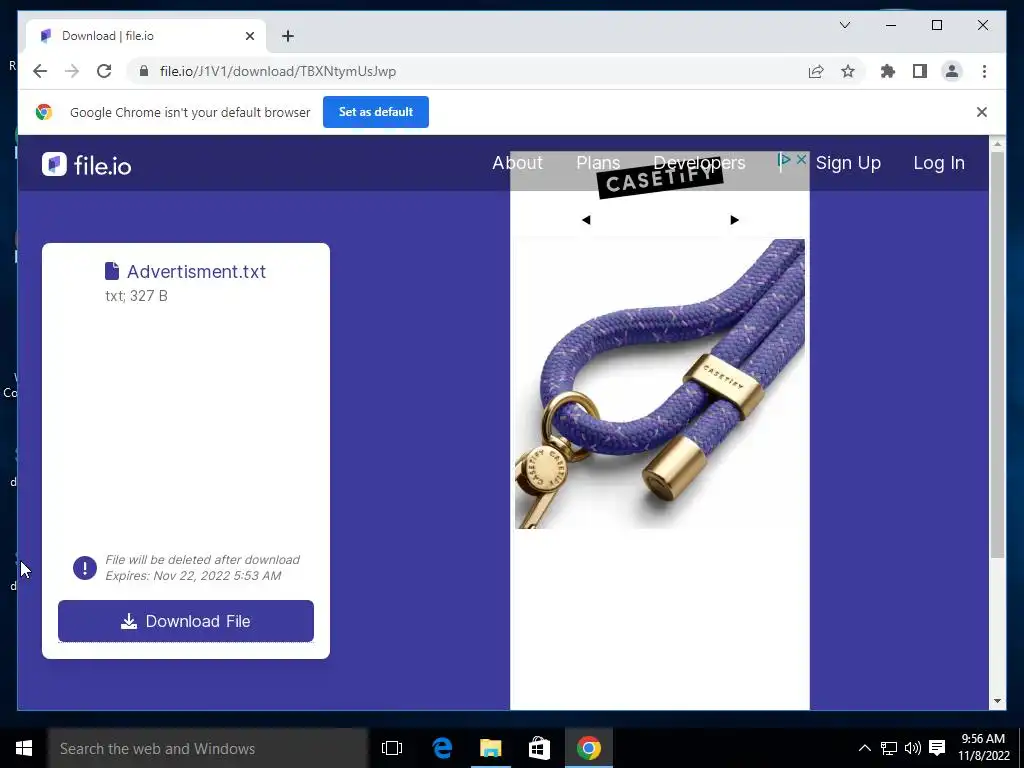Go back using the browser back arrow
The image size is (1024, 768).
click(40, 71)
